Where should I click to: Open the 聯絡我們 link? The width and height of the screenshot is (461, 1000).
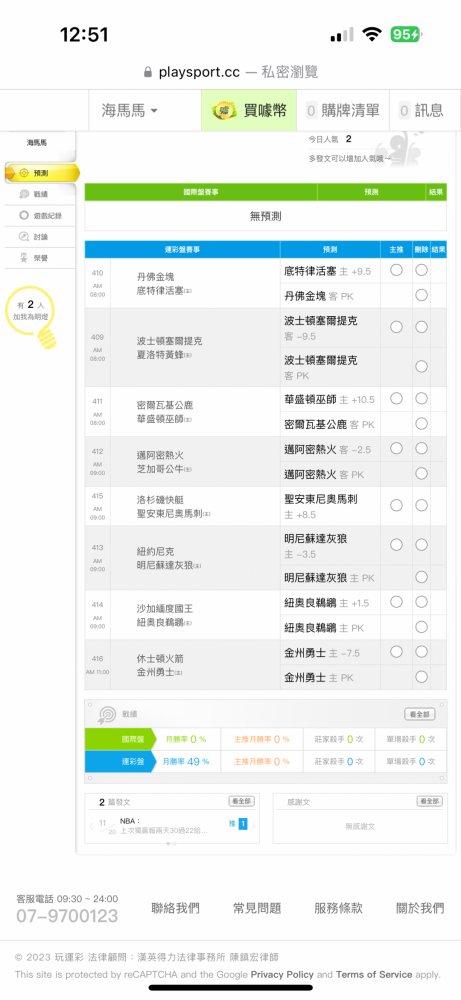tap(175, 908)
